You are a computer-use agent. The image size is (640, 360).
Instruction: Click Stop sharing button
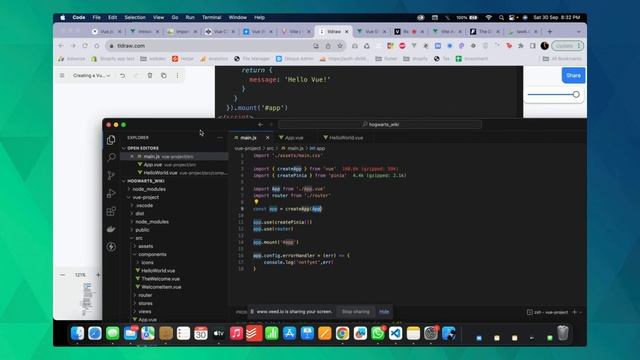(x=356, y=312)
